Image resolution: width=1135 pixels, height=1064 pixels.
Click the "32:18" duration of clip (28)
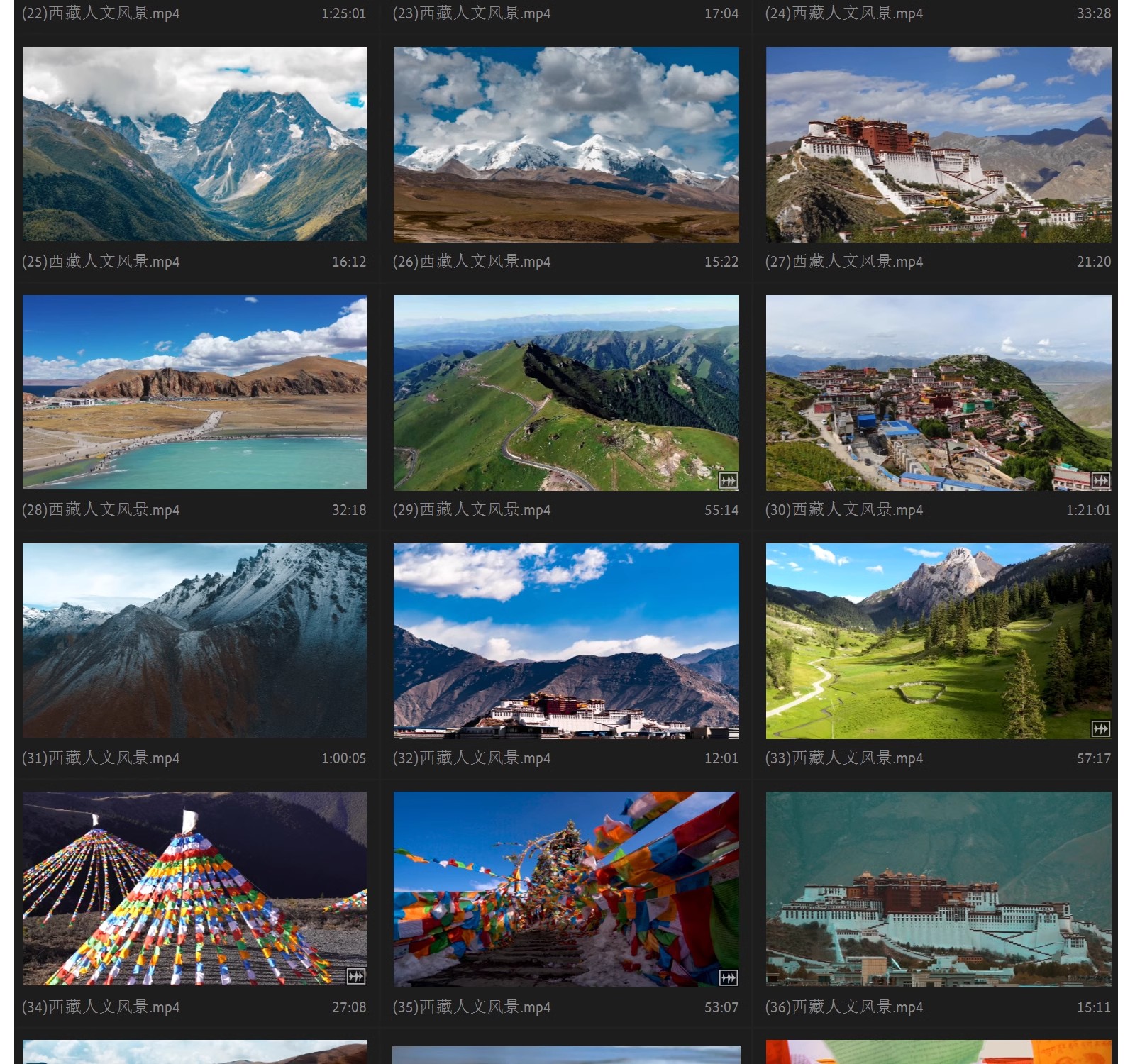pos(349,510)
